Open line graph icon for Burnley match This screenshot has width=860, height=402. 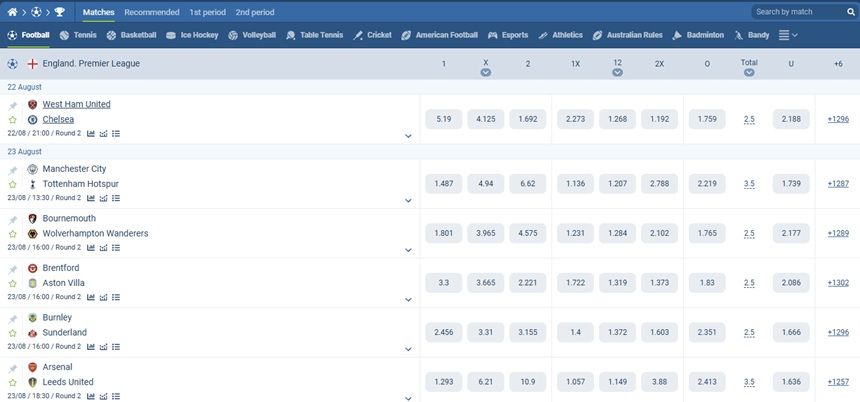click(x=103, y=347)
